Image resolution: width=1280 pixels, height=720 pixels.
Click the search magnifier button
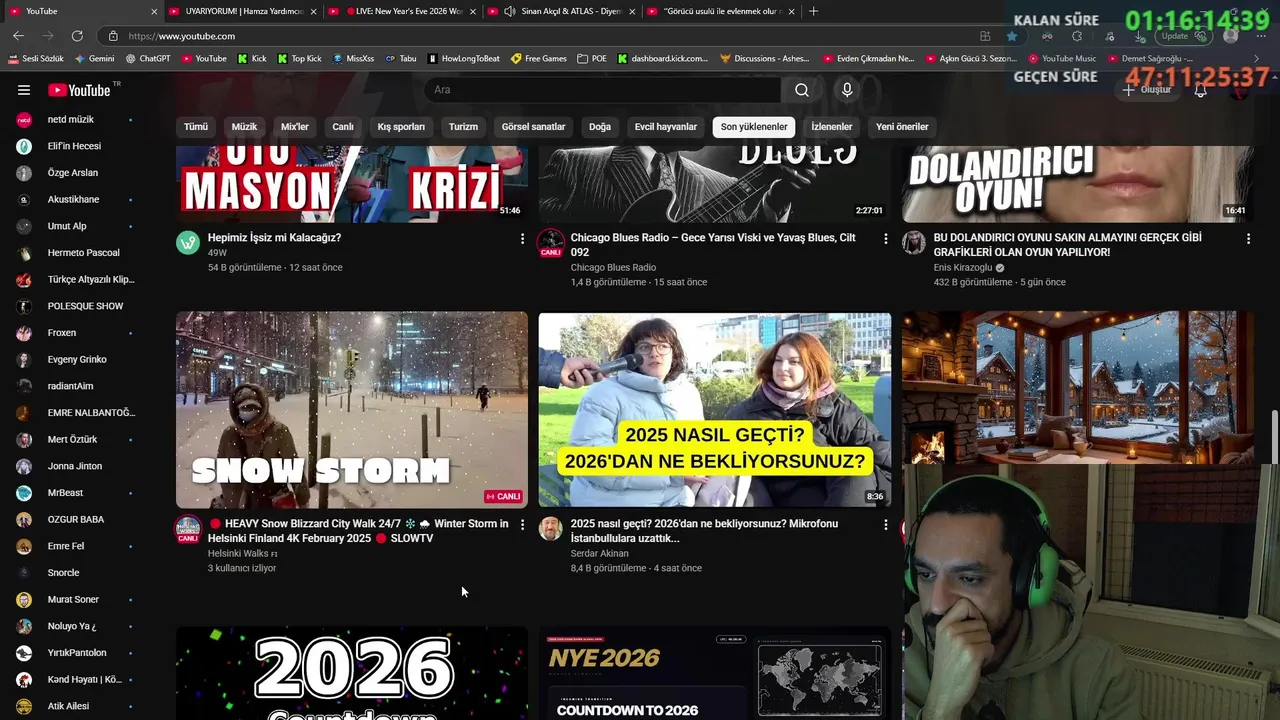tap(801, 90)
